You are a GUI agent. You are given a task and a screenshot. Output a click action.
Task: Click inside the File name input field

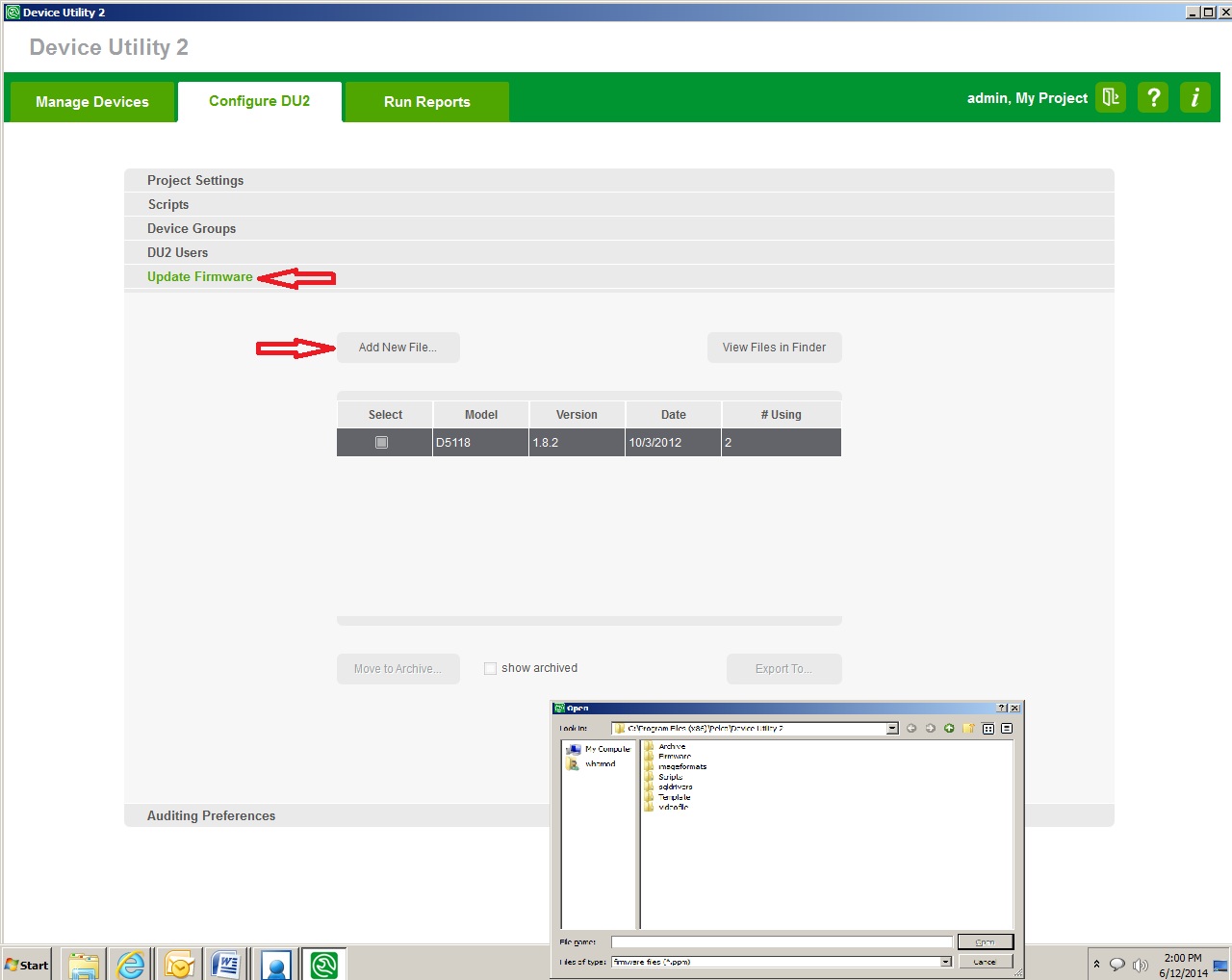780,941
